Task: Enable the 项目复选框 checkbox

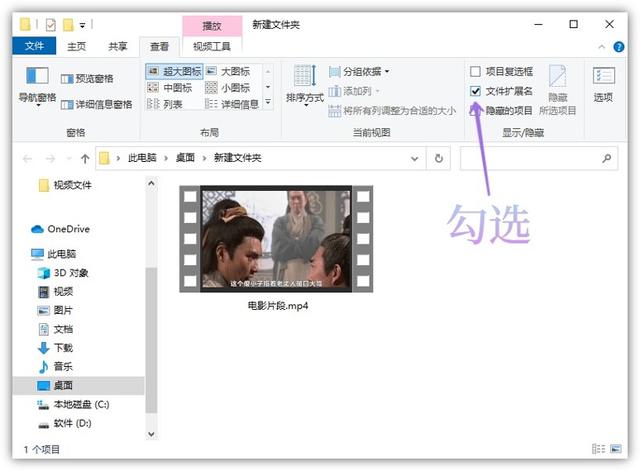Action: pyautogui.click(x=475, y=72)
